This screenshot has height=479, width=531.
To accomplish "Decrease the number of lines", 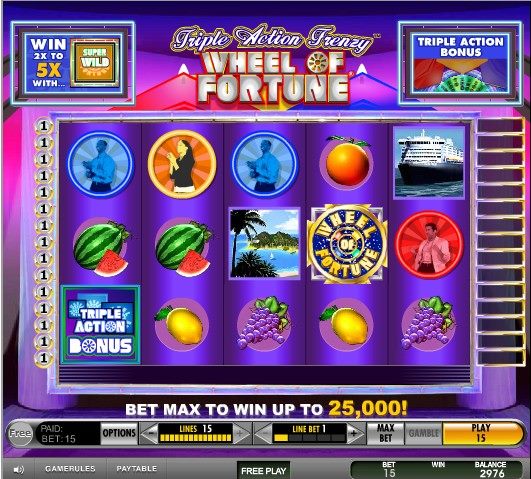I will (x=149, y=433).
